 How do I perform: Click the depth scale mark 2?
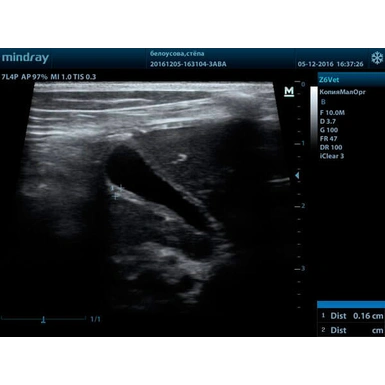click(x=303, y=206)
